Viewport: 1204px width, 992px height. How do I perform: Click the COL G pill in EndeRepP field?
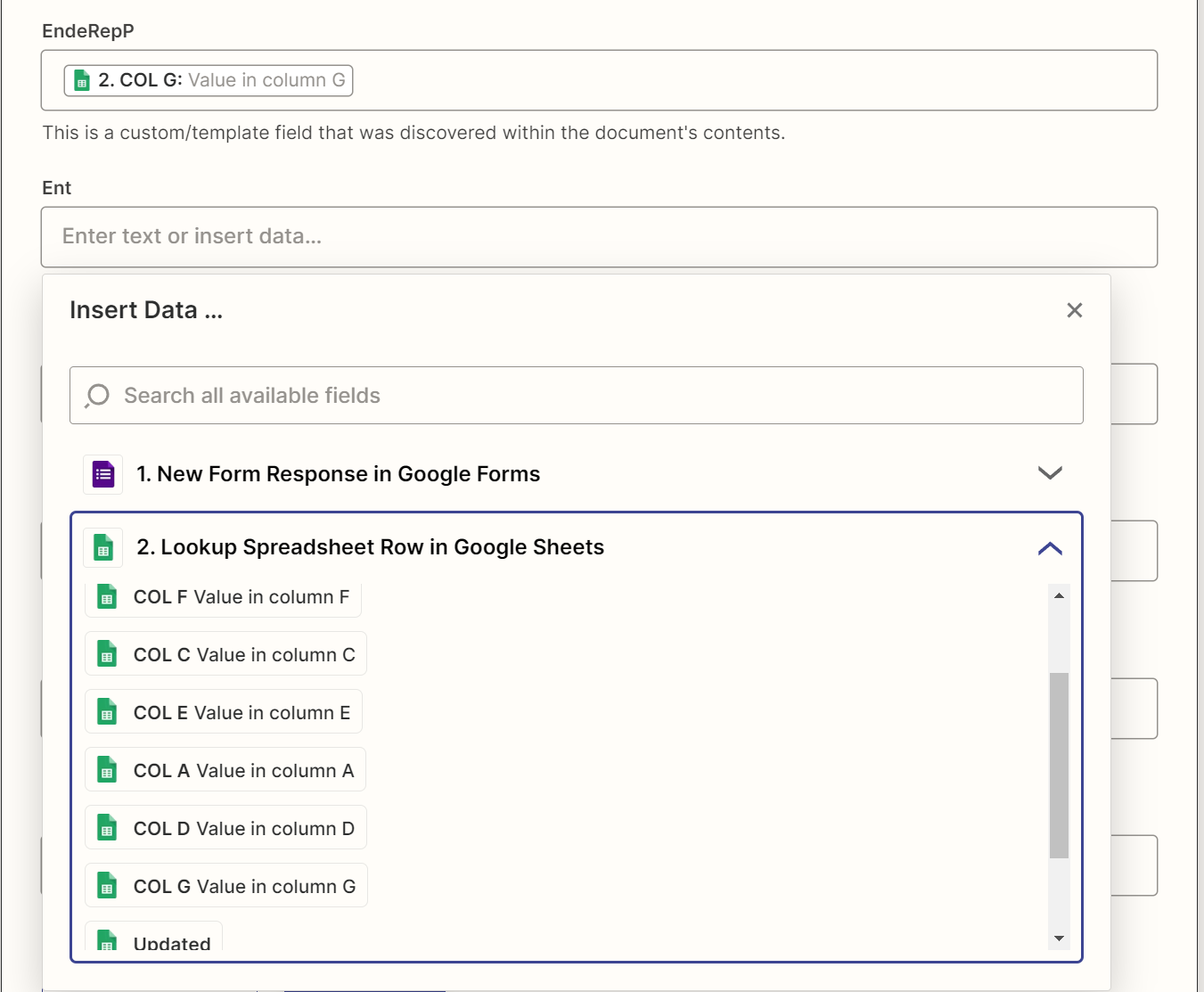[209, 80]
